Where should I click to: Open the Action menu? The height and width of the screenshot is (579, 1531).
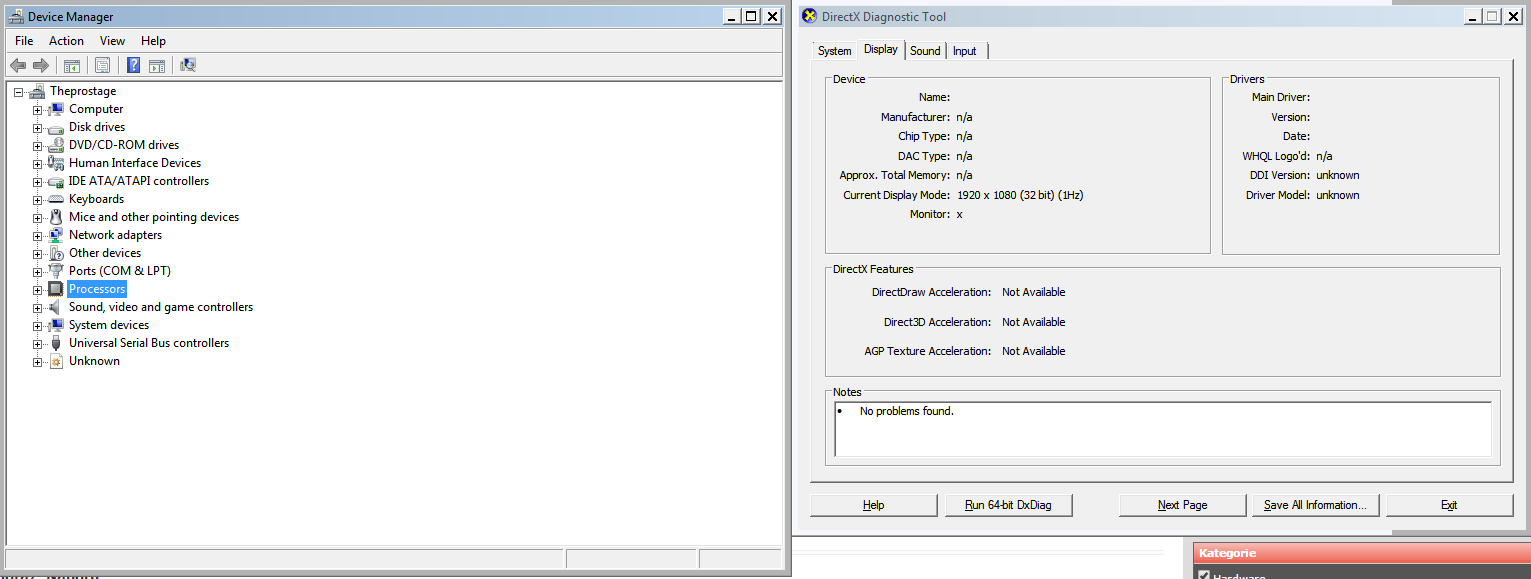(x=66, y=41)
